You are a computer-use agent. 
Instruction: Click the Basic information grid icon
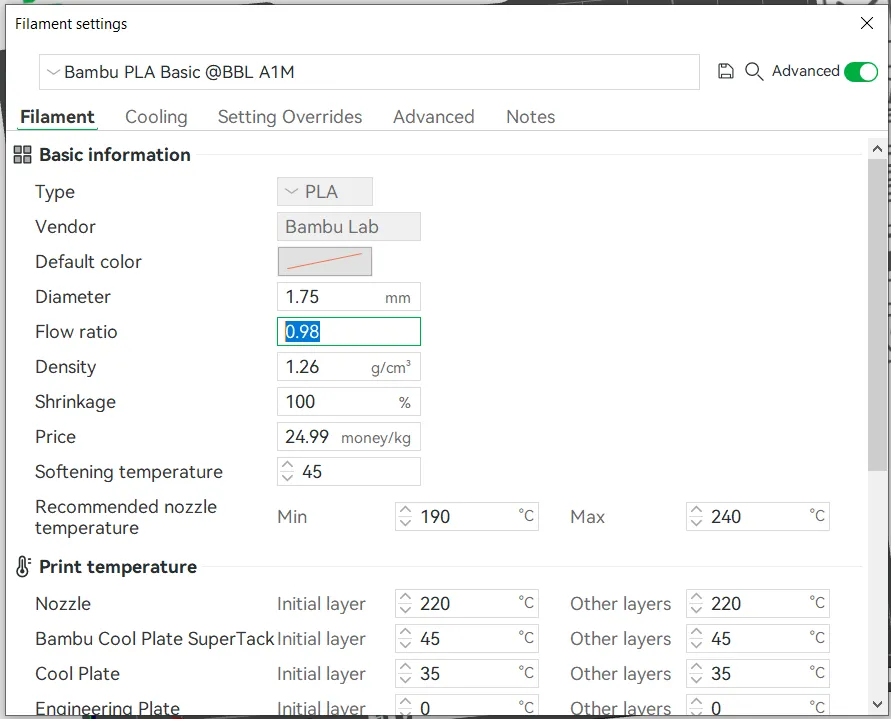(22, 155)
